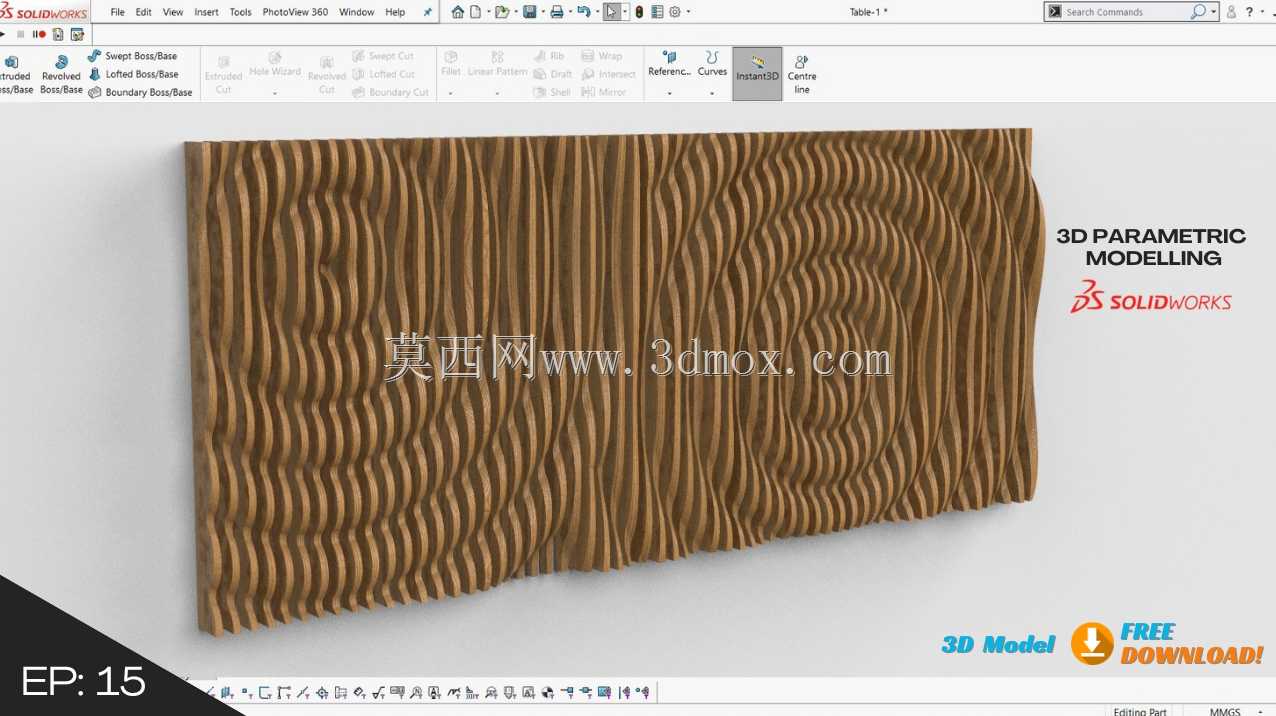Open dropdown arrow next to Save icon
1276x716 pixels.
(543, 12)
